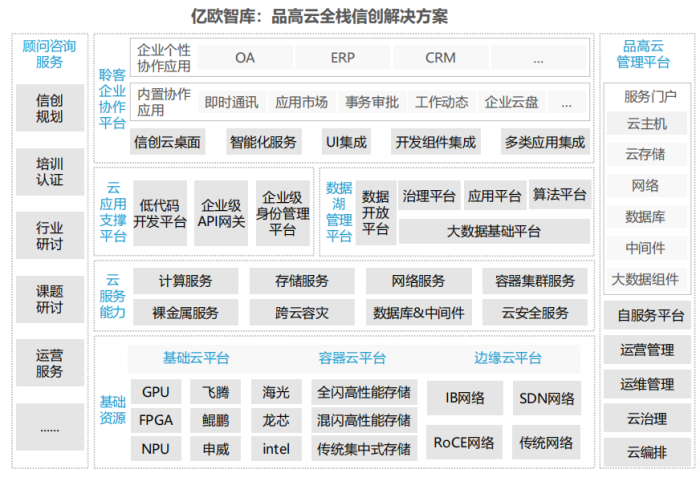Select the 全闪高性能存储 box
The image size is (700, 477).
tap(363, 393)
